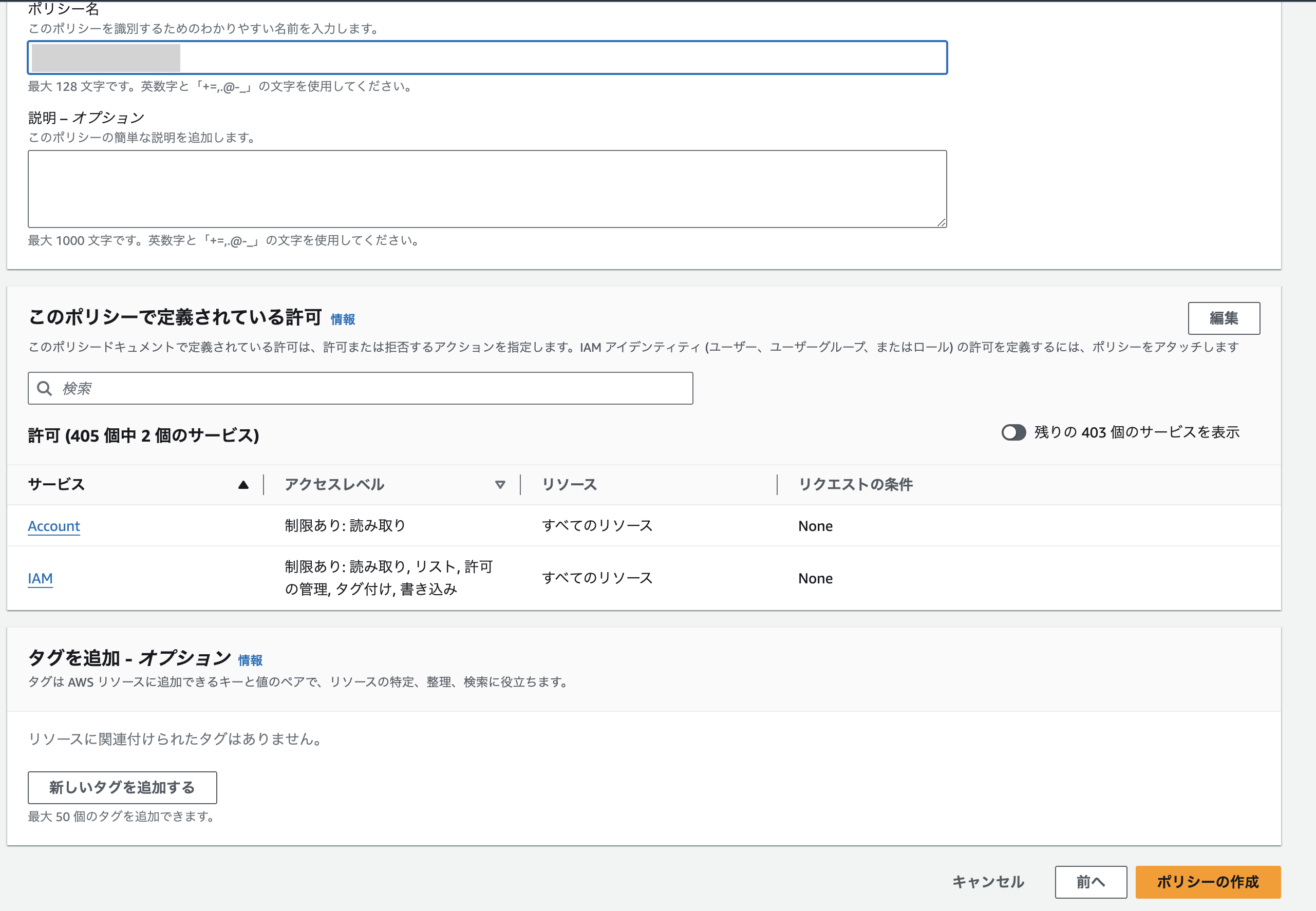Open the IAM service link
Image resolution: width=1316 pixels, height=911 pixels.
pyautogui.click(x=40, y=579)
